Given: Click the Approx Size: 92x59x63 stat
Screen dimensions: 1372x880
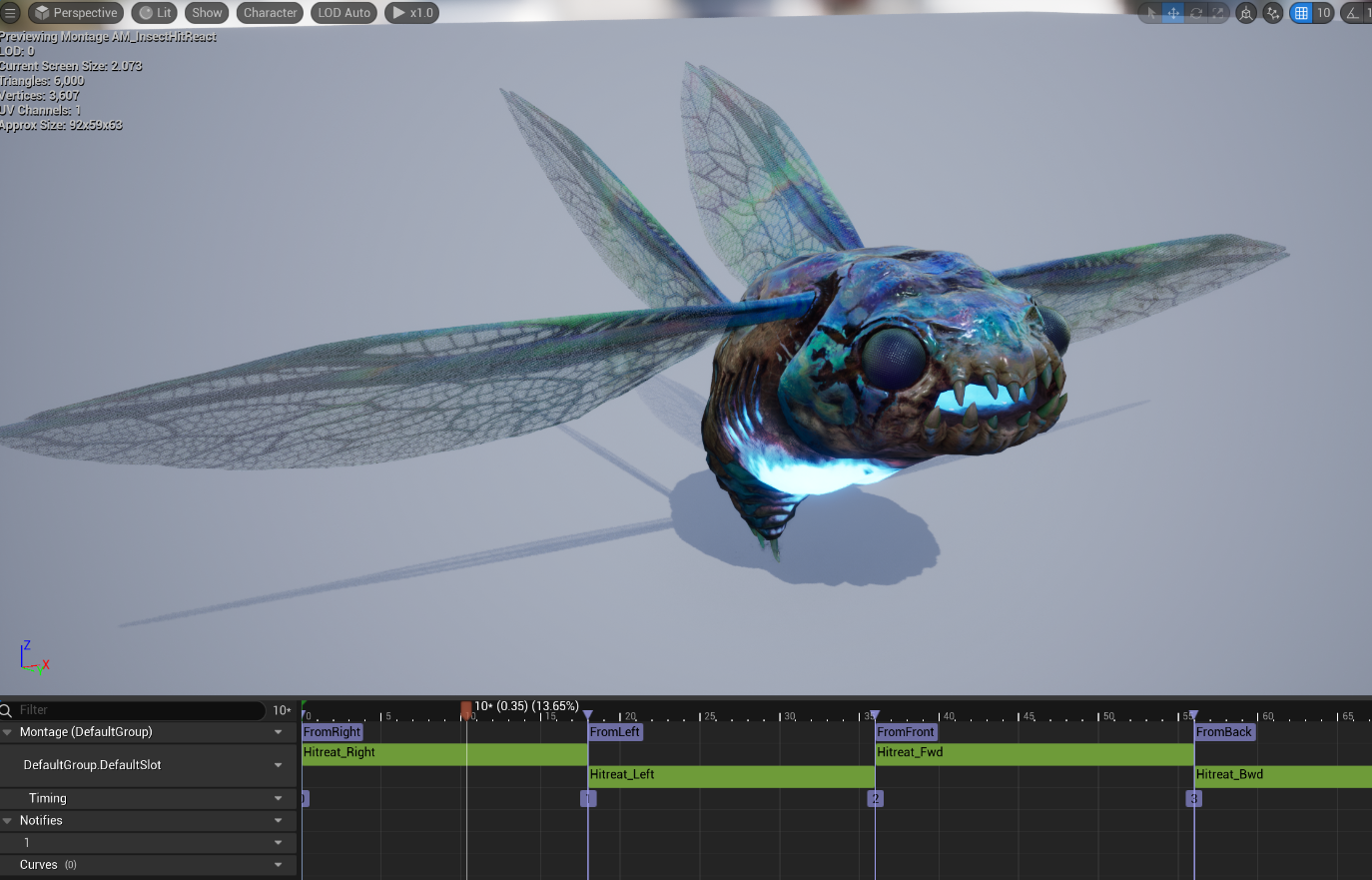Looking at the screenshot, I should [x=61, y=125].
